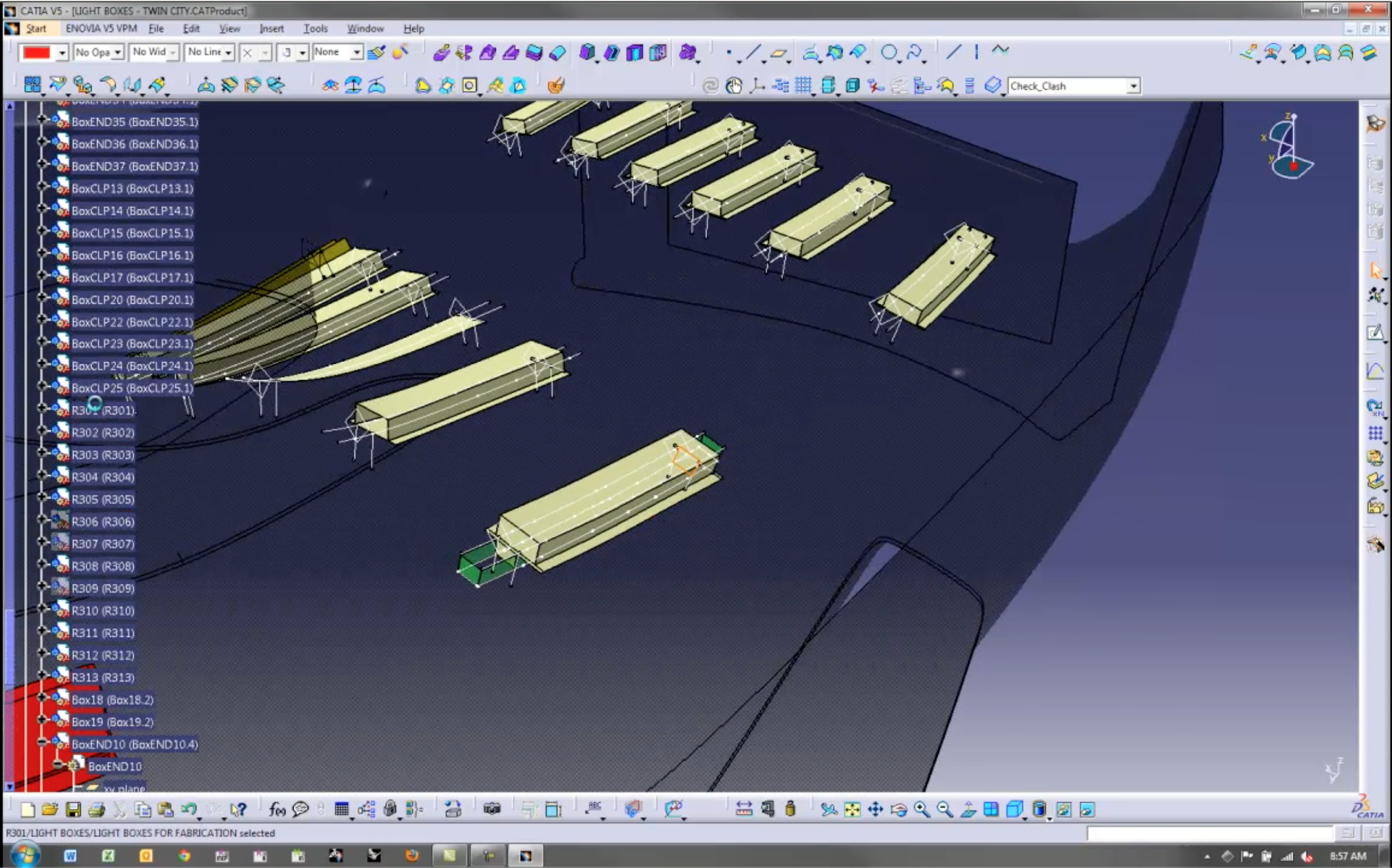Select Box19 (Box19.2) in the tree
Image resolution: width=1392 pixels, height=868 pixels.
click(x=112, y=722)
